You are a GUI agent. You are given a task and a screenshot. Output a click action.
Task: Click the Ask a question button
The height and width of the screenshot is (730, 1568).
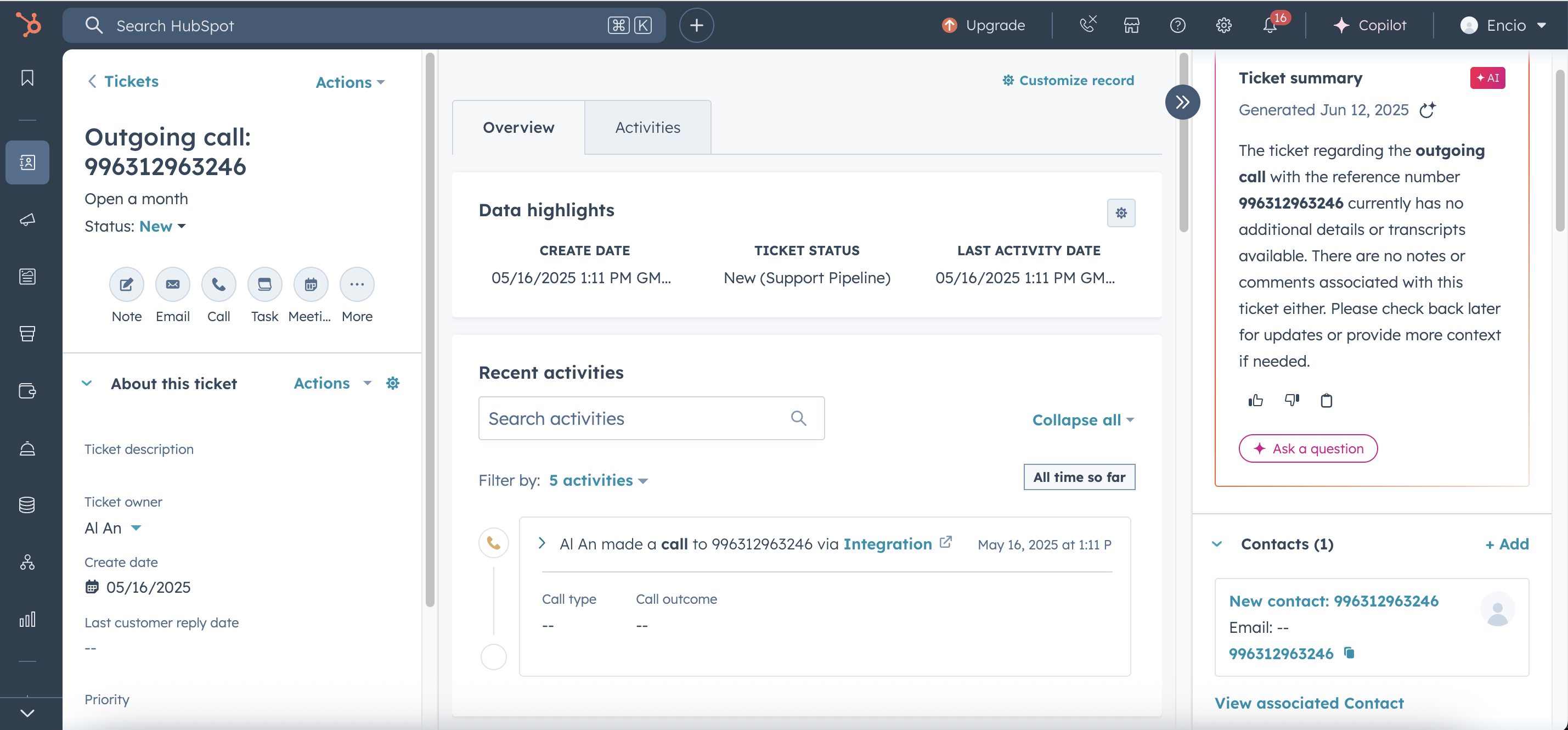1308,449
